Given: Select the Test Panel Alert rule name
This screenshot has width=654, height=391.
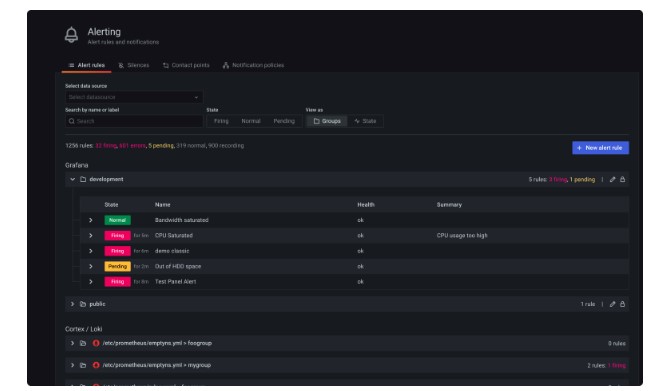Looking at the screenshot, I should point(175,282).
